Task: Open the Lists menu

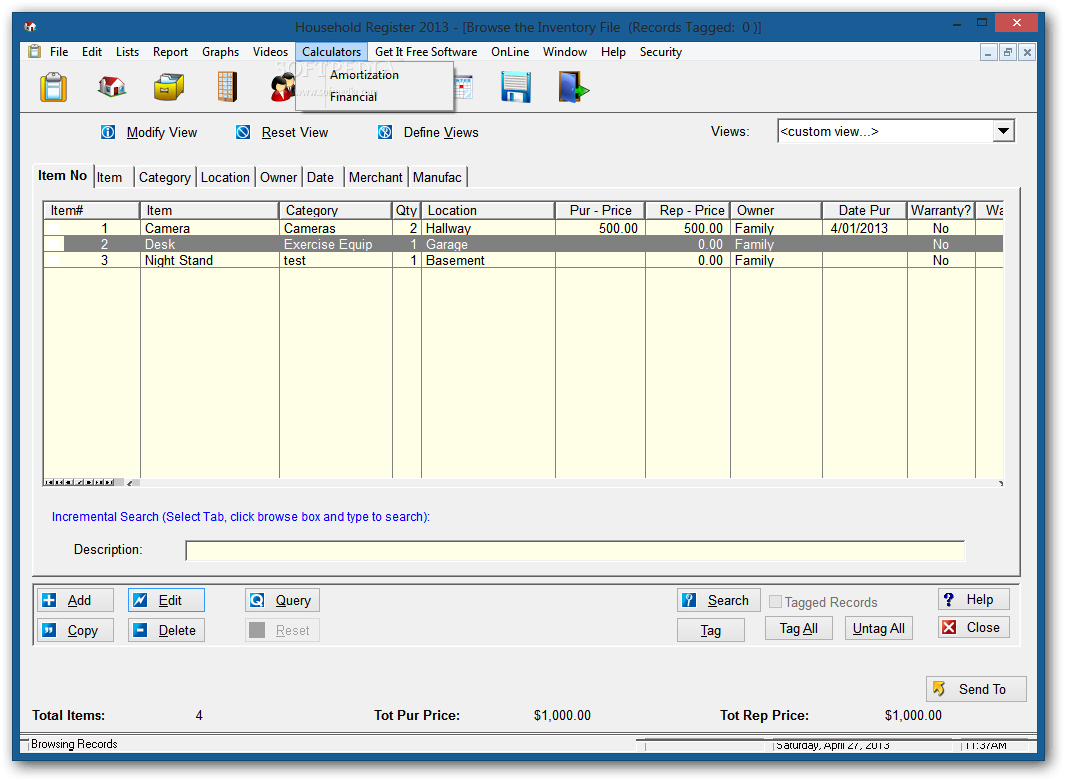Action: point(127,52)
